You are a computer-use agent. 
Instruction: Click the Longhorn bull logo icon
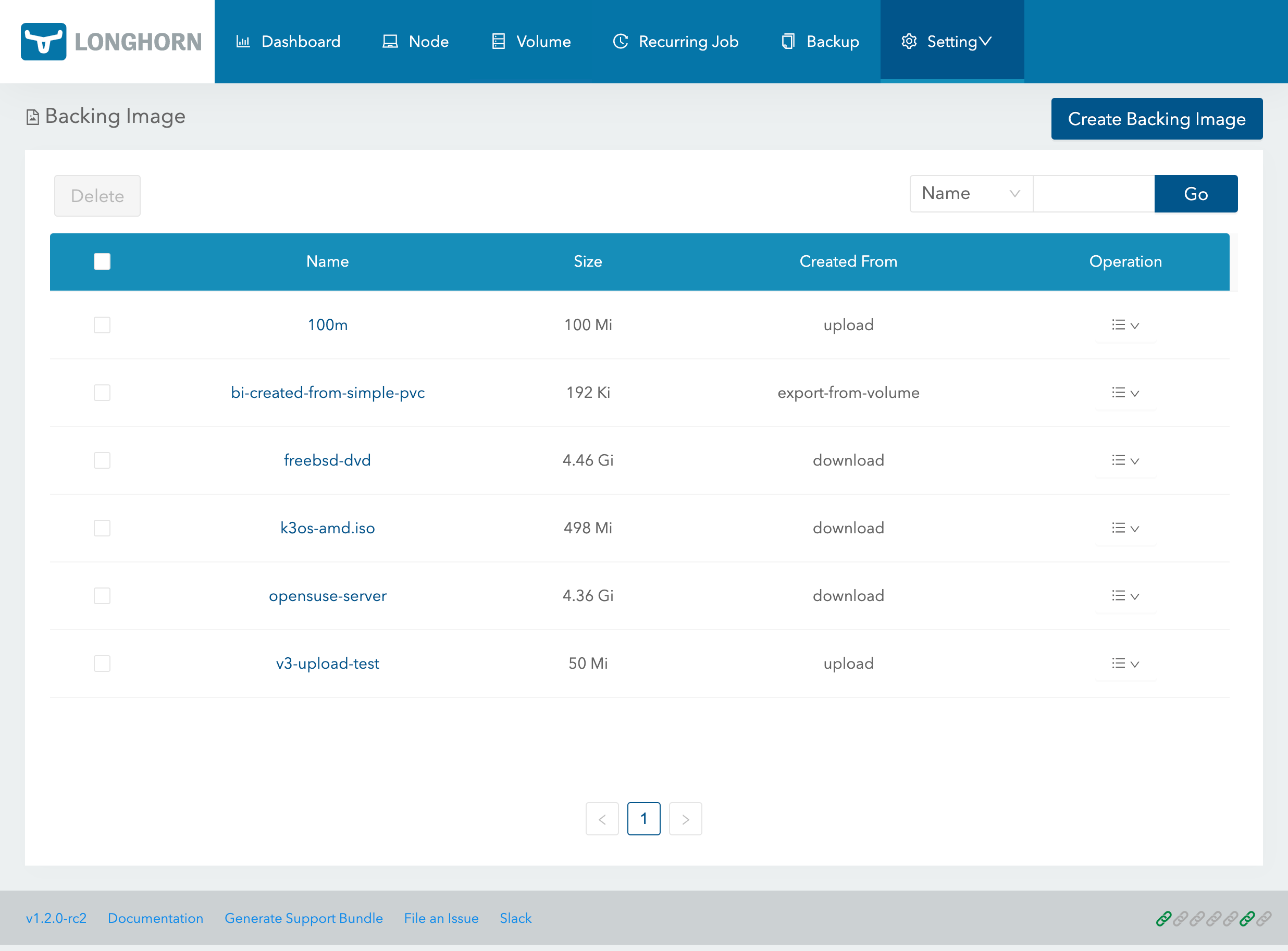pos(43,42)
